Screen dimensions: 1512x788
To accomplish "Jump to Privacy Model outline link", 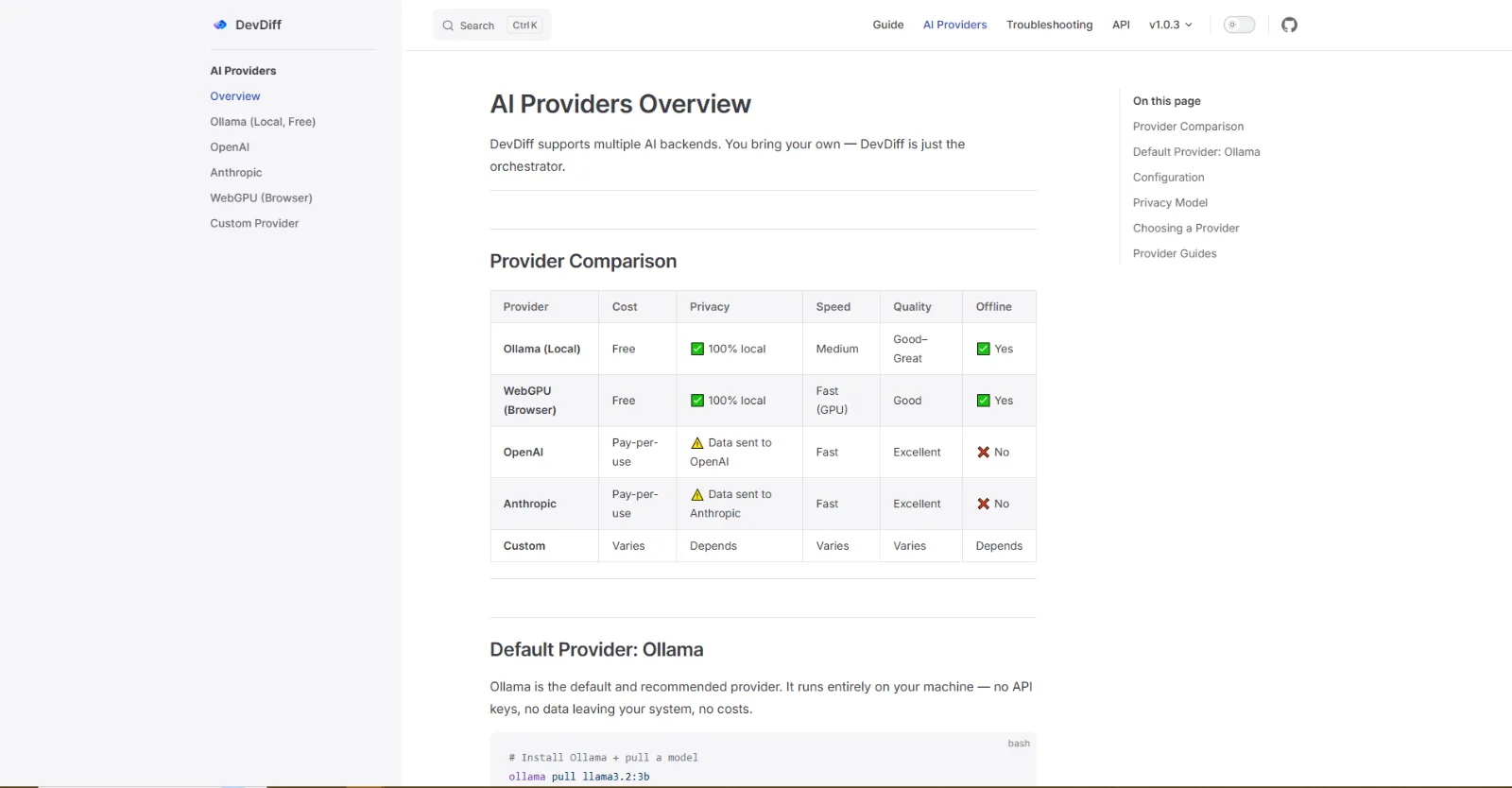I will pos(1170,203).
